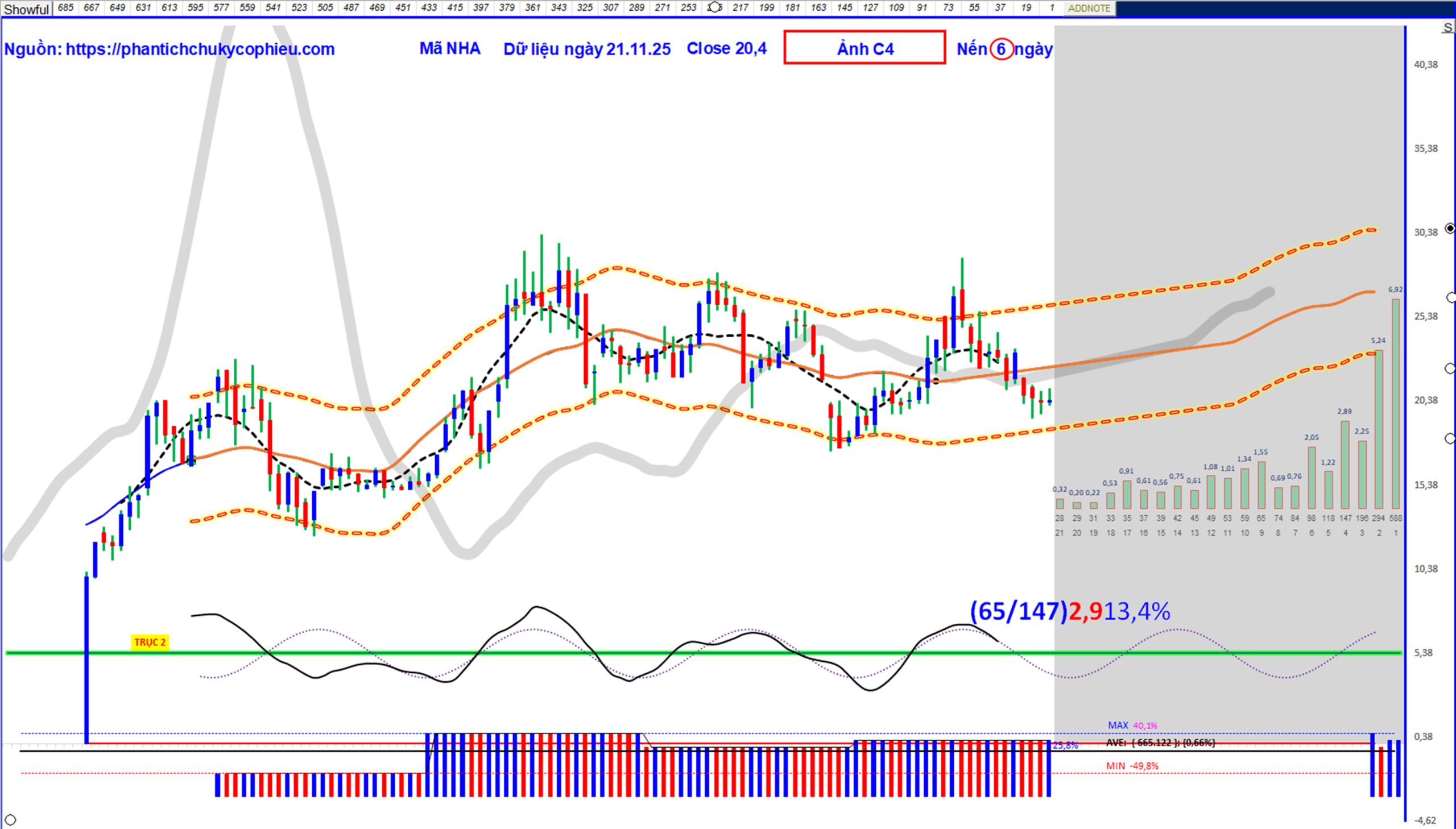Click the ADDNOTE button

(1088, 9)
